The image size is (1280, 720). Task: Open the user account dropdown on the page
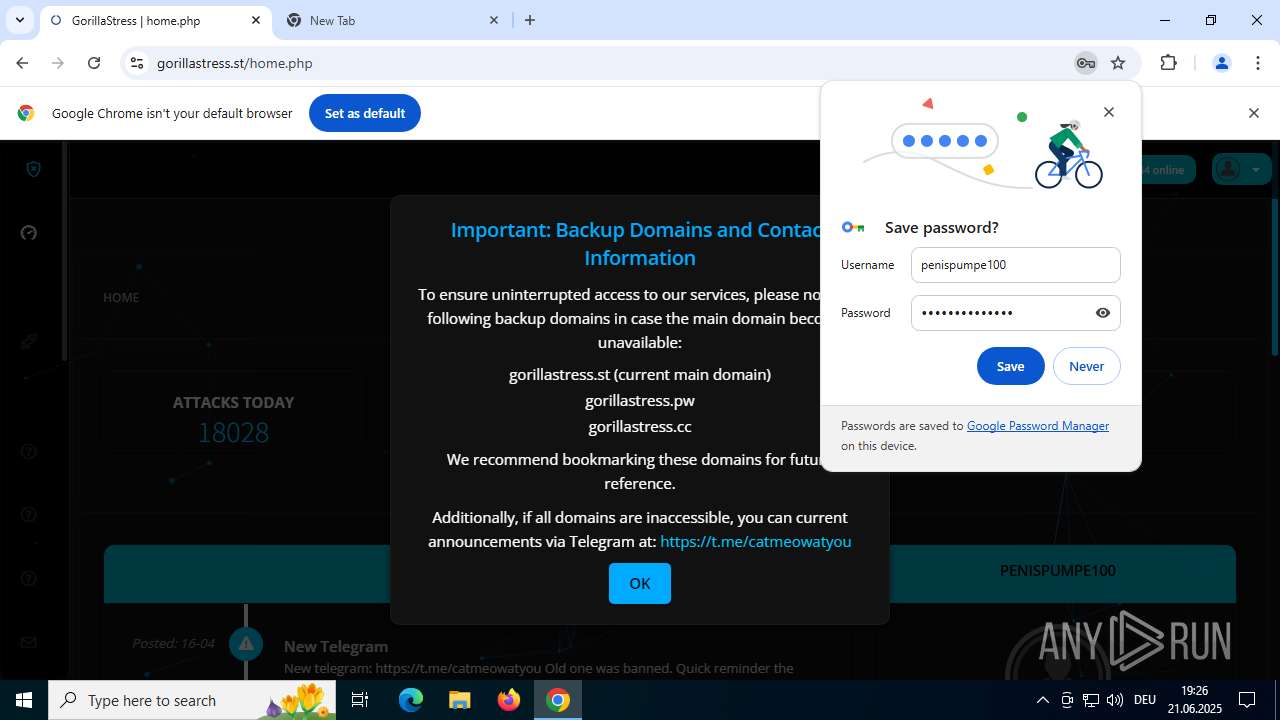point(1241,169)
